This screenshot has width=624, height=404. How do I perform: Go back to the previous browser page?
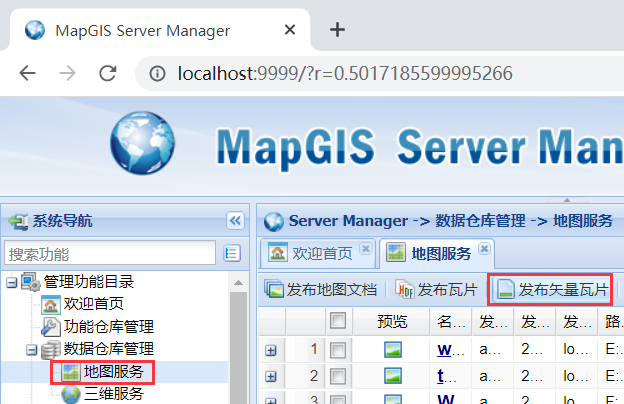tap(27, 73)
